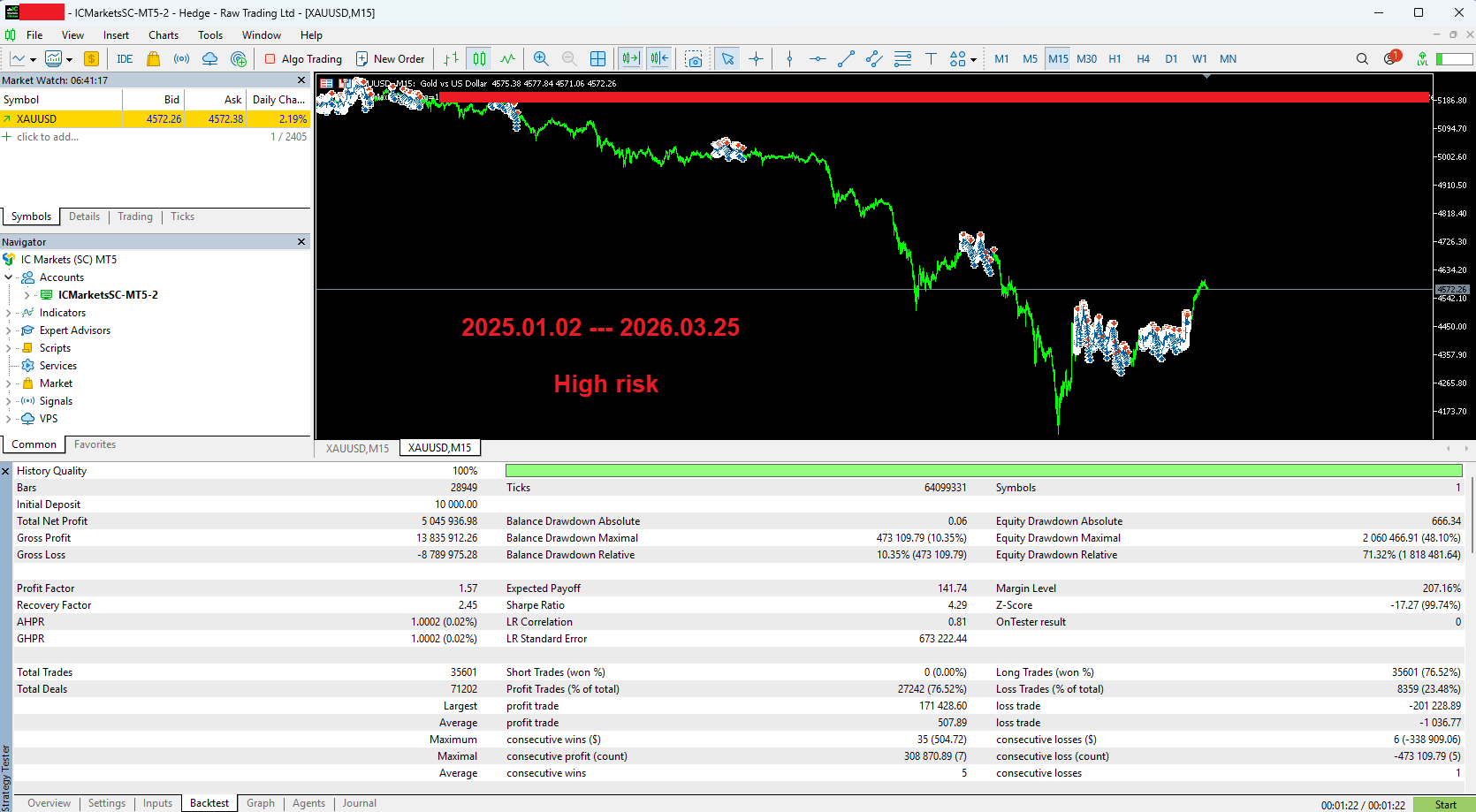This screenshot has height=812, width=1476.
Task: Switch chart to bar chart mode
Action: pyautogui.click(x=451, y=59)
